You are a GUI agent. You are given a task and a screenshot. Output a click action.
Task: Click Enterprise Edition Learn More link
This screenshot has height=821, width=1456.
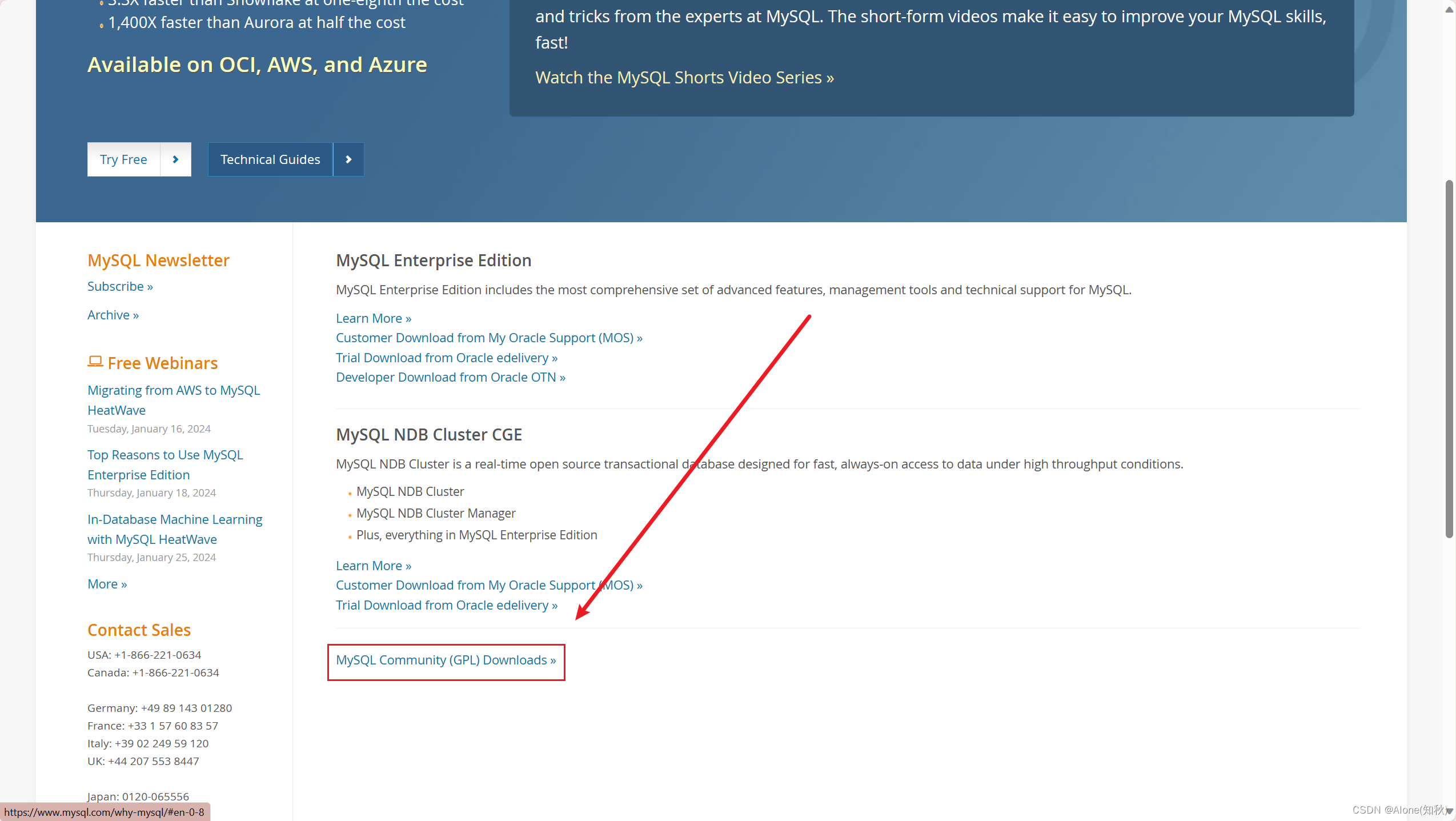point(373,318)
